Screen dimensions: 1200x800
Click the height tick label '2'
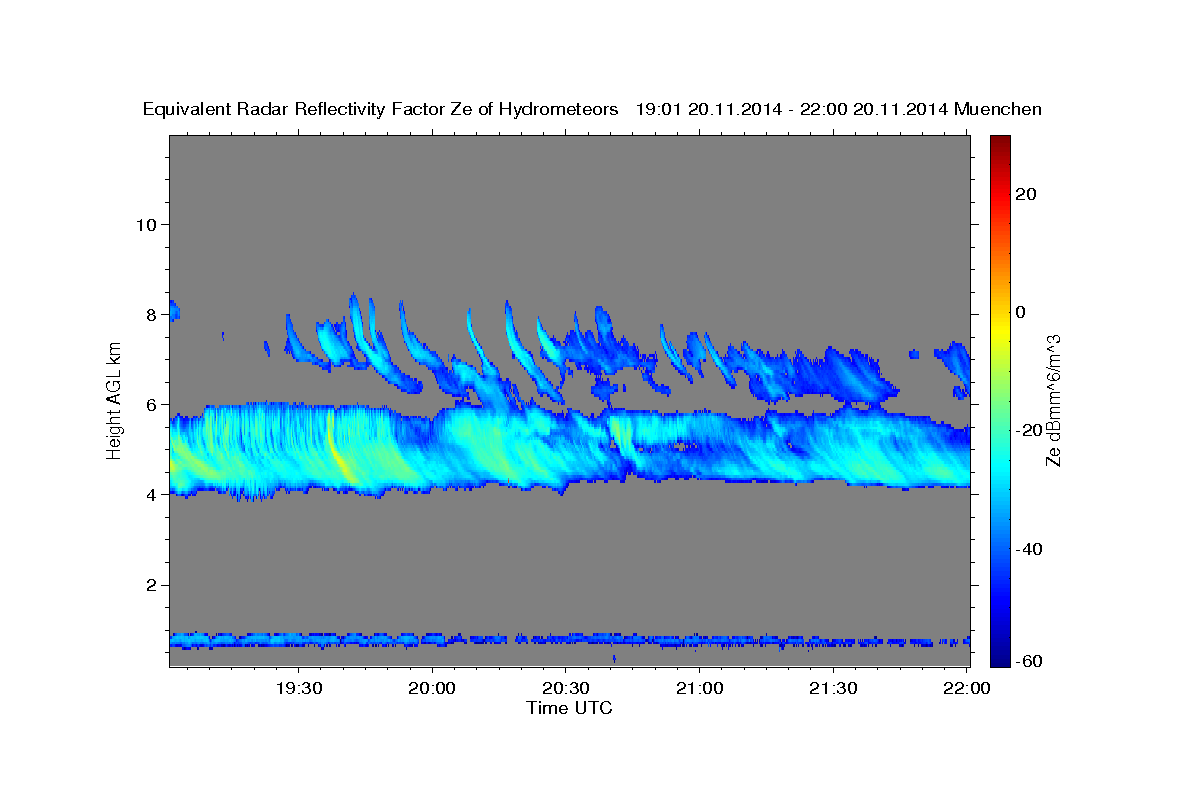click(151, 585)
